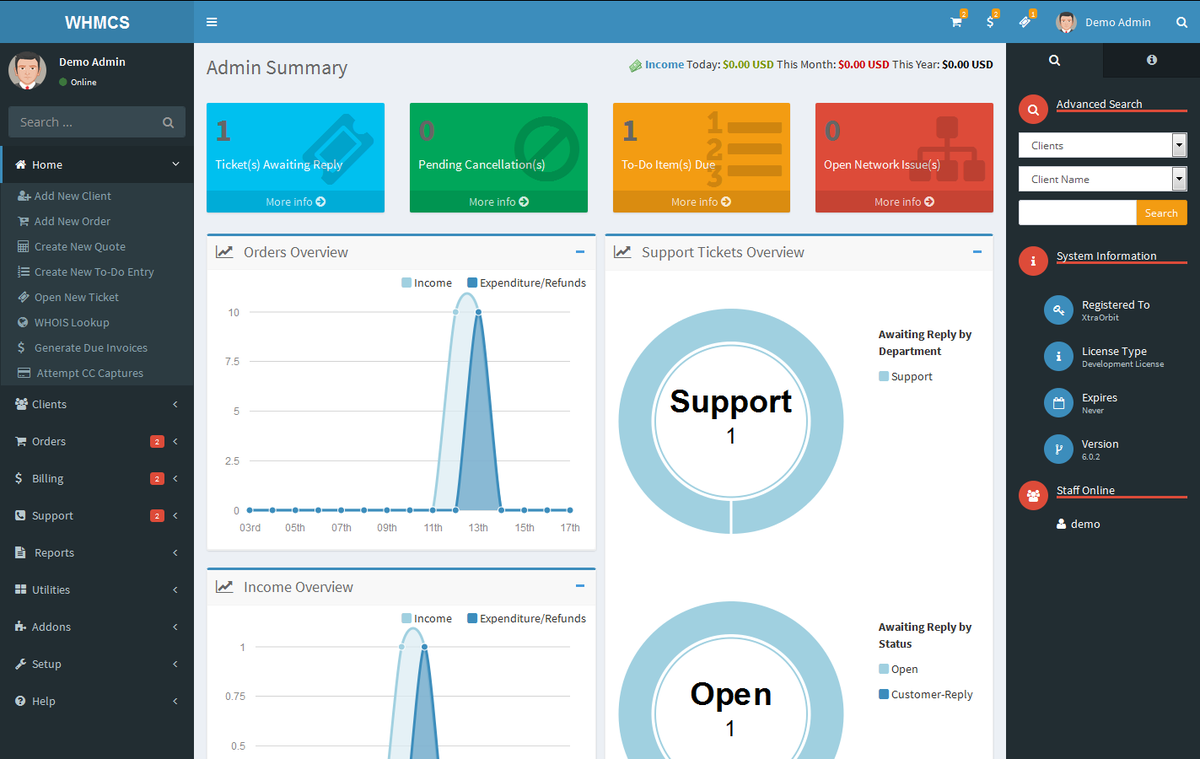Toggle the Customer-Reply status legend swatch

884,694
